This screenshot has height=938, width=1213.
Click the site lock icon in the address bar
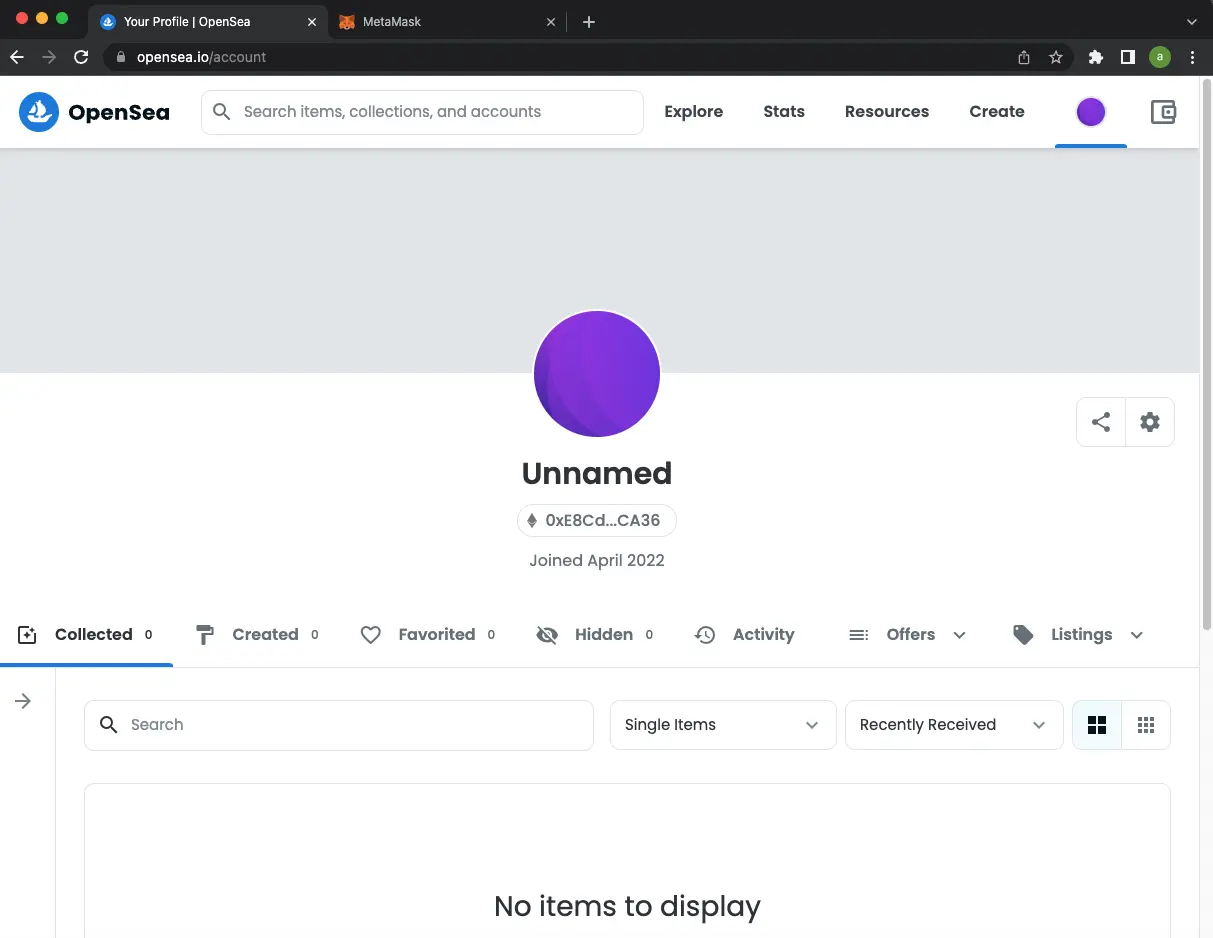click(x=121, y=57)
